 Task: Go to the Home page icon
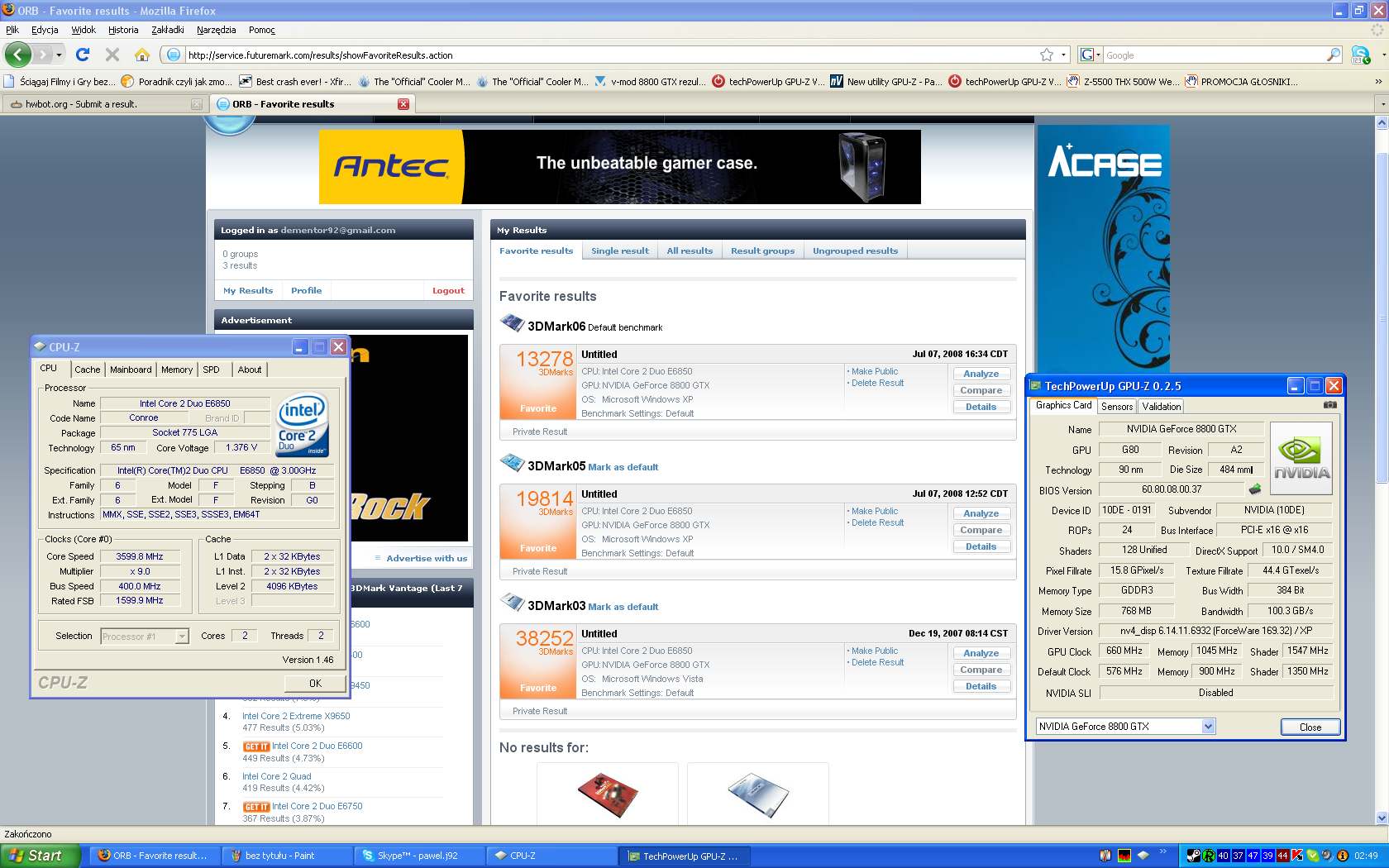point(142,55)
